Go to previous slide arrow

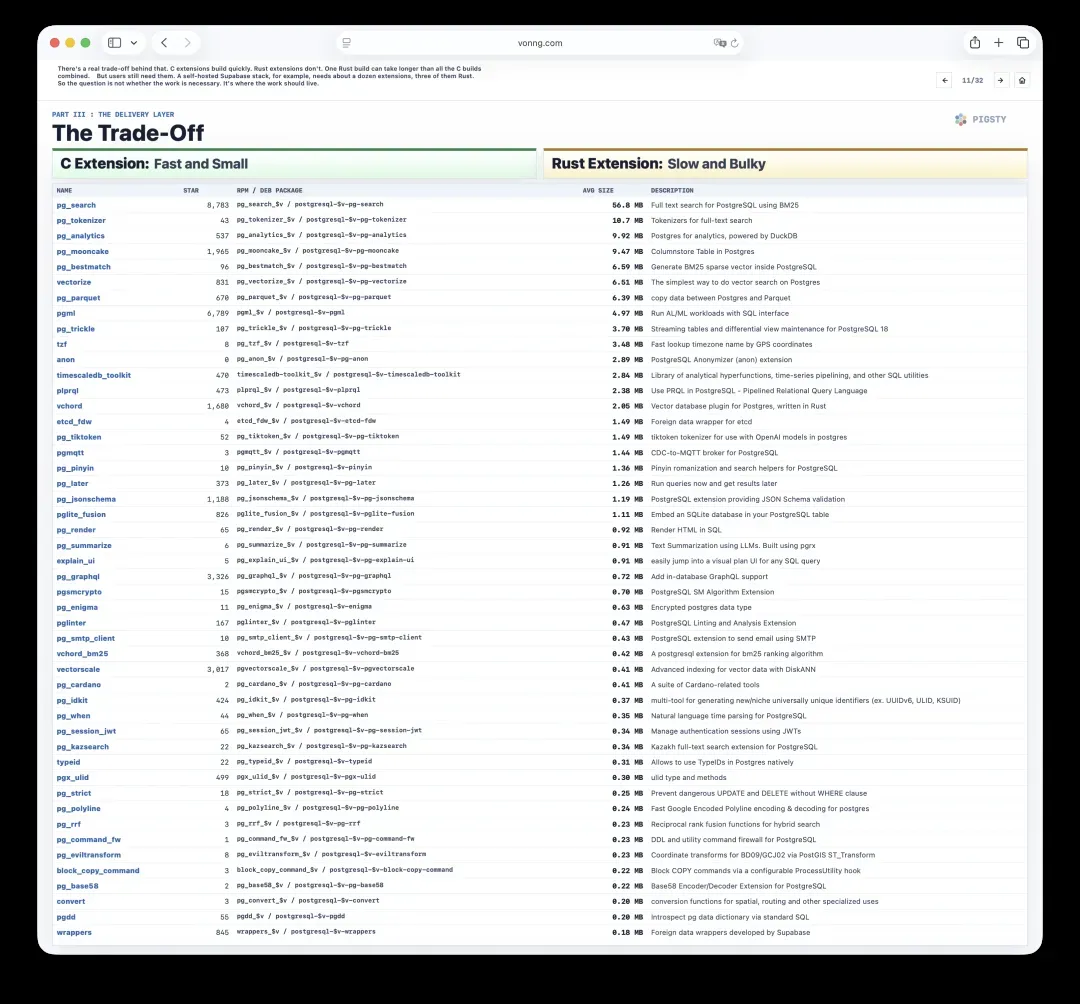coord(945,81)
